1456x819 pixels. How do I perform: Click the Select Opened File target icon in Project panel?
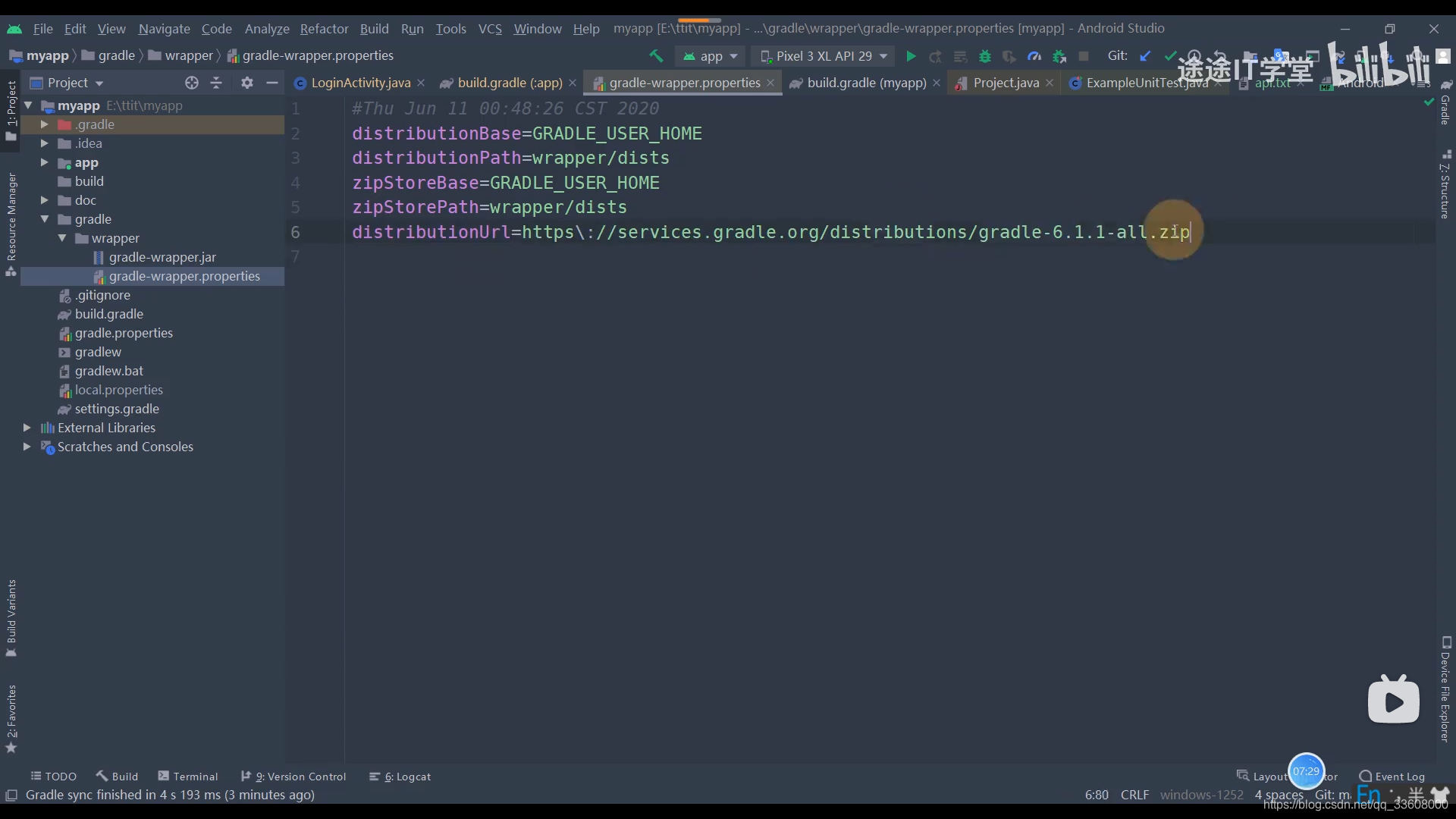click(192, 83)
